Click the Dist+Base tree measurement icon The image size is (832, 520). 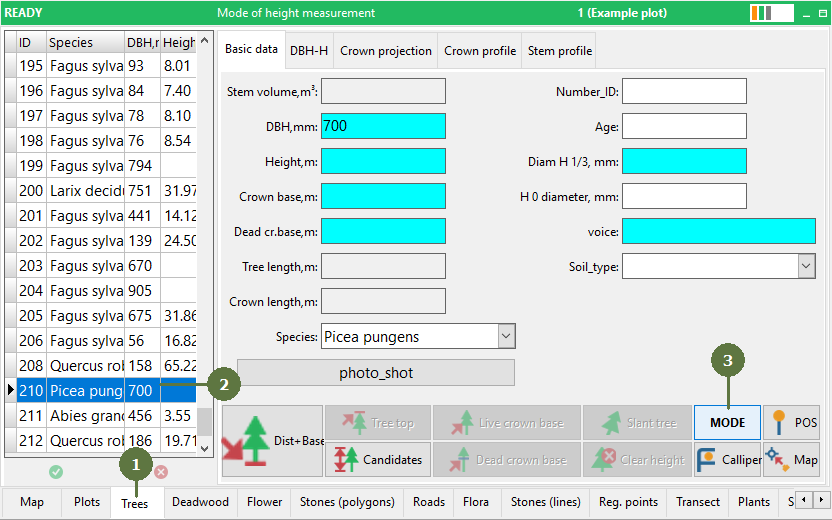coord(272,441)
